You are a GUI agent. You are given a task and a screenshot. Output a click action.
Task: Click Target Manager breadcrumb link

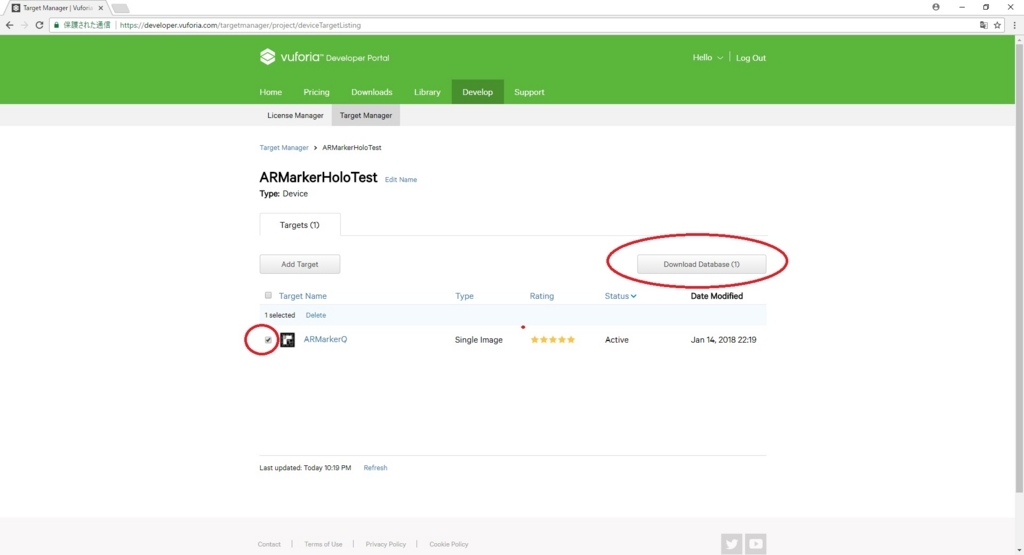283,148
